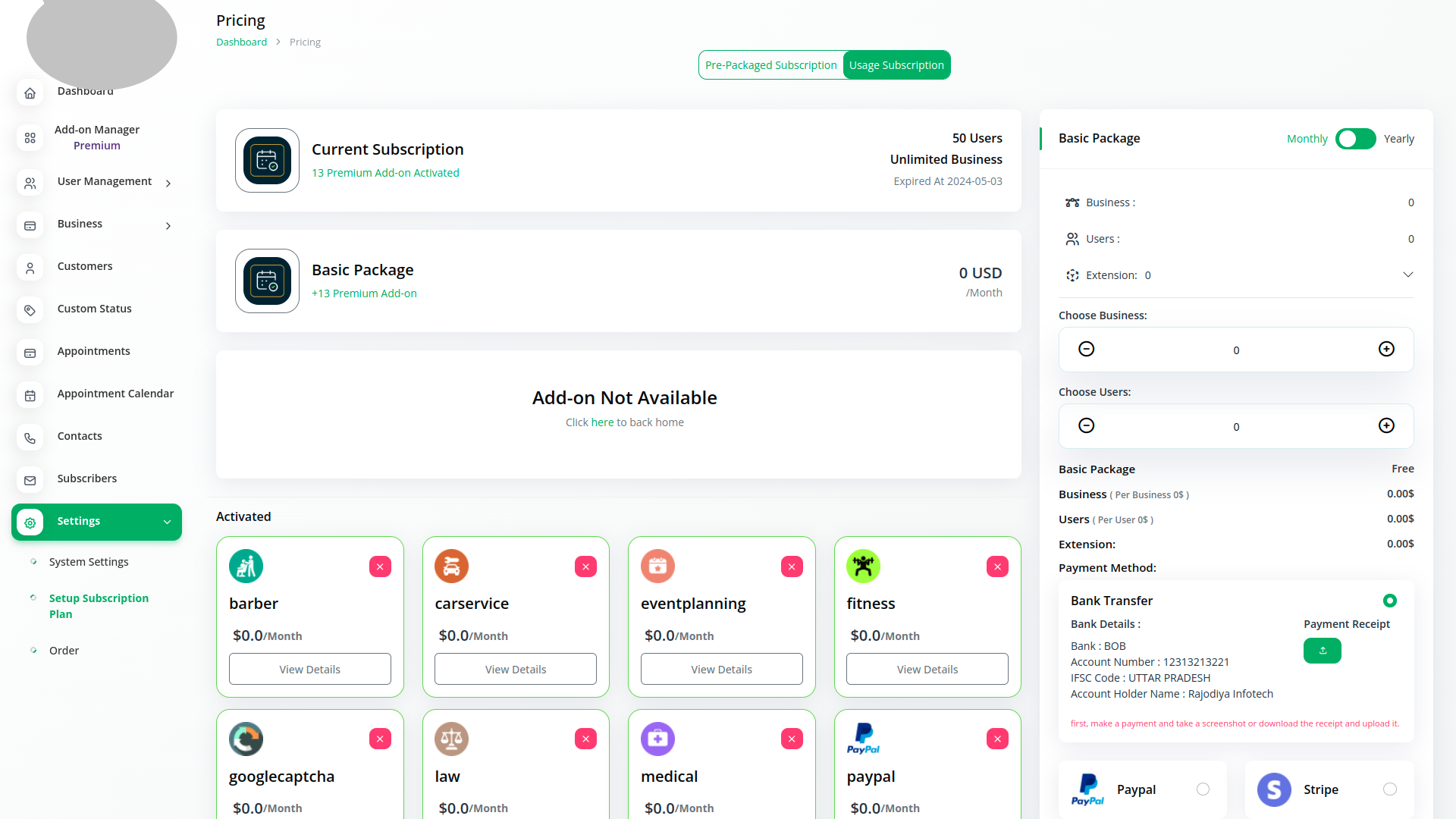Click the Appointment Calendar icon

pyautogui.click(x=30, y=396)
